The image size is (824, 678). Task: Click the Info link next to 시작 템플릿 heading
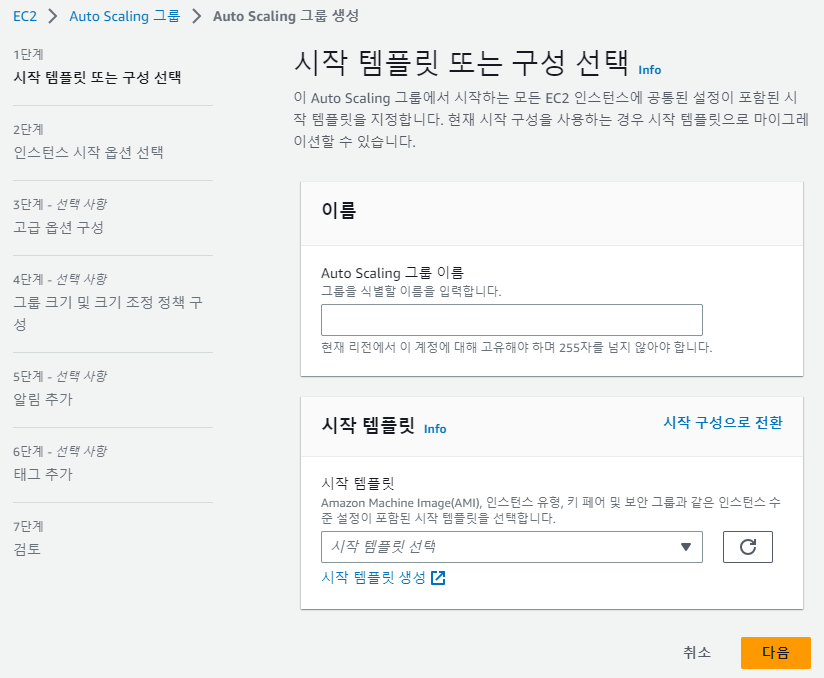(x=435, y=429)
